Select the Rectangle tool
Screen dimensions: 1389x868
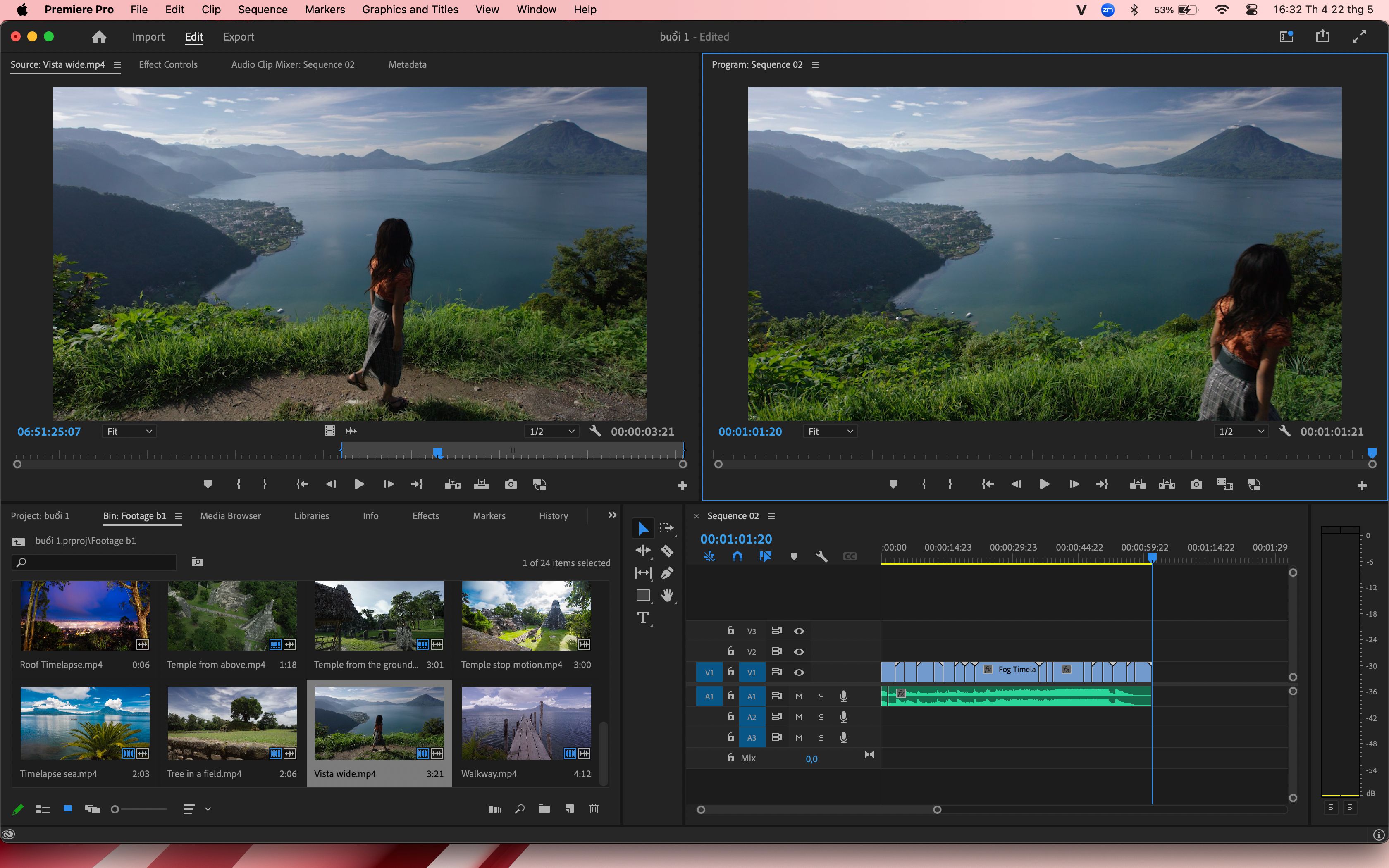(643, 595)
